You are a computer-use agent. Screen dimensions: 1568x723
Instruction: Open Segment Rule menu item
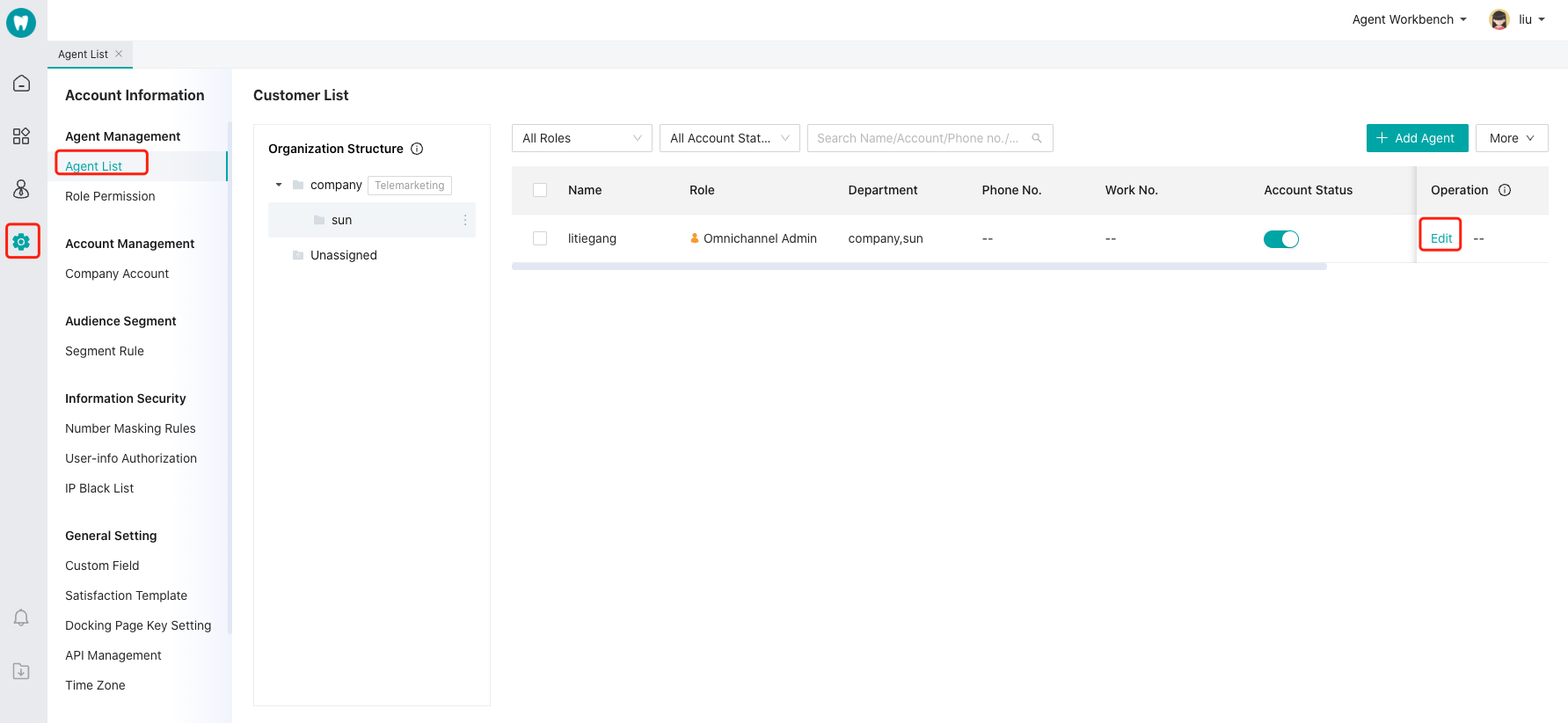point(105,351)
